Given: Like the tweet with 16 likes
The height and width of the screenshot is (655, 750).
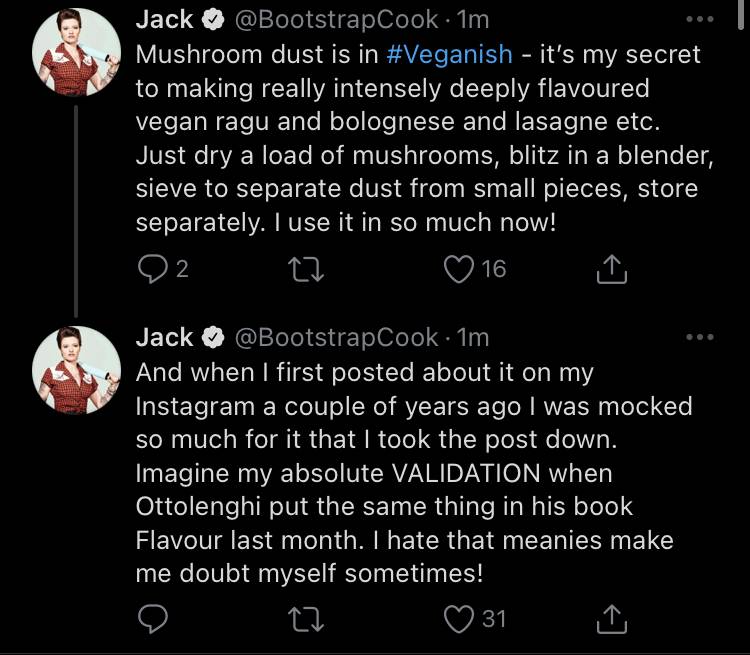Looking at the screenshot, I should point(459,269).
